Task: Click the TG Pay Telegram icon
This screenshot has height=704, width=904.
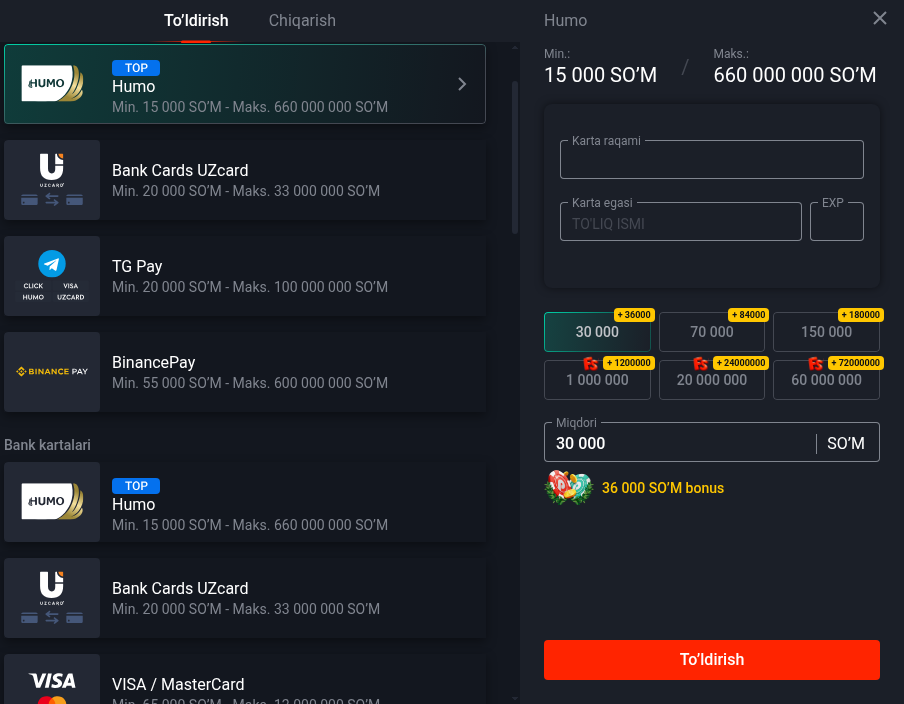Action: point(52,264)
